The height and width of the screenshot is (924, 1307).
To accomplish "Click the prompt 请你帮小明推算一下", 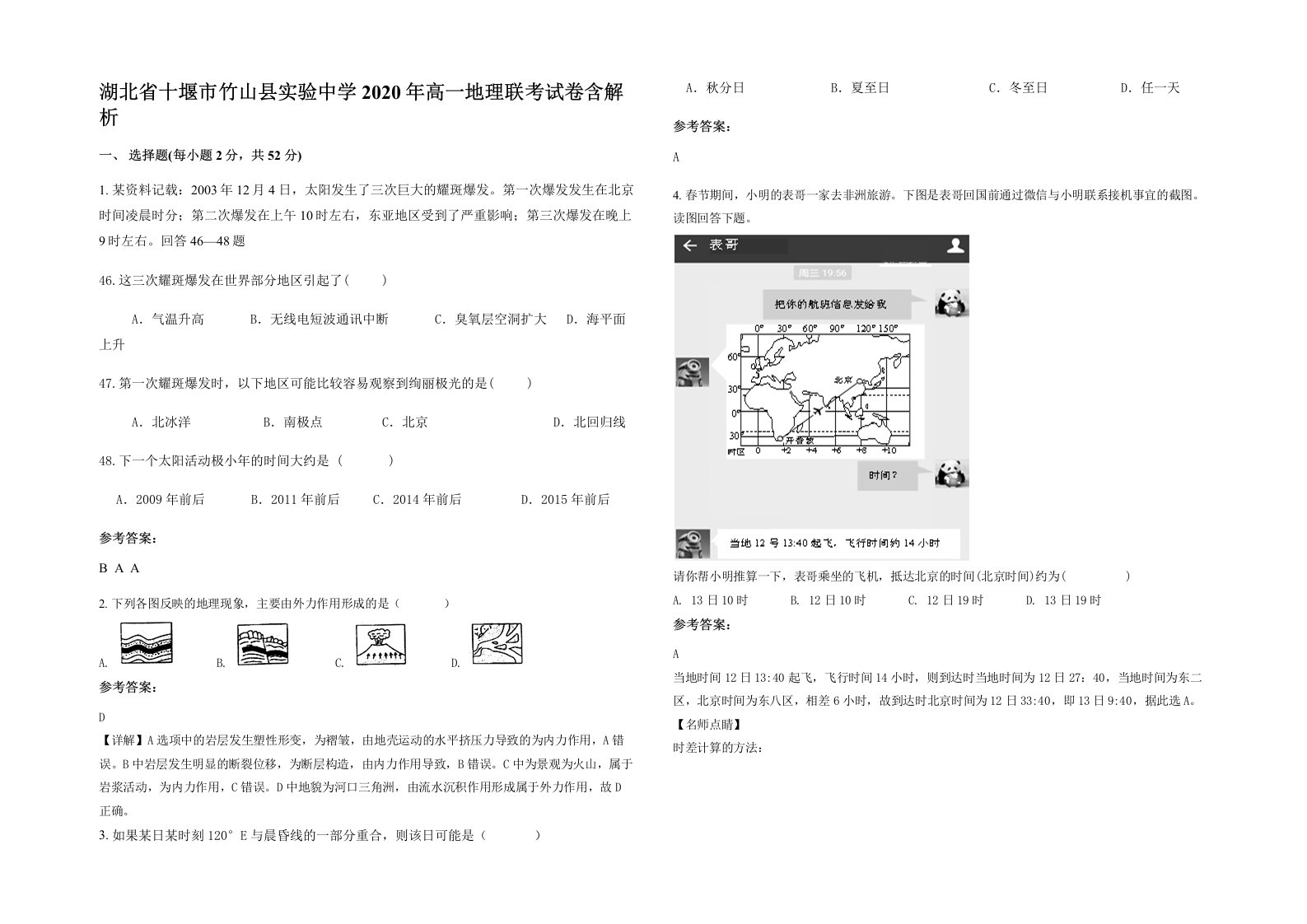I will (x=902, y=576).
